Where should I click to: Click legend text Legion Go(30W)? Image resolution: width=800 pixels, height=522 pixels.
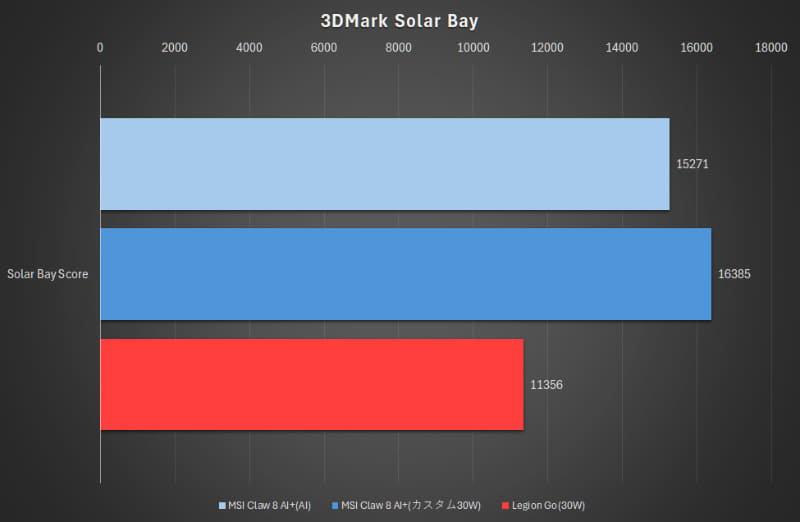pyautogui.click(x=548, y=506)
